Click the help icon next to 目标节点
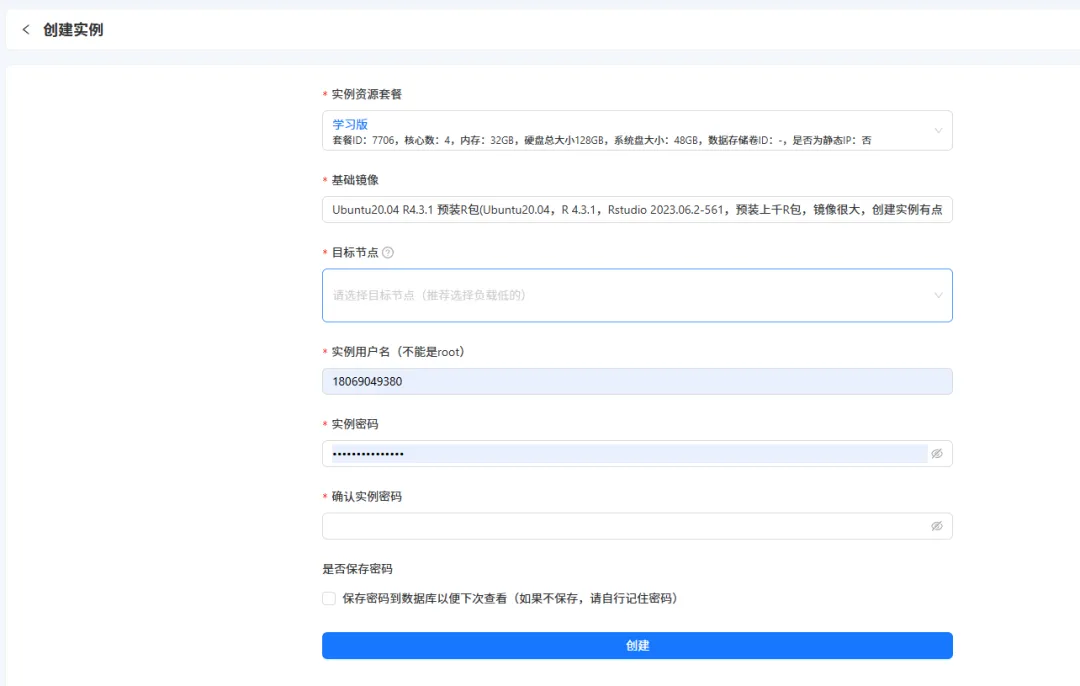Viewport: 1080px width, 686px height. tap(388, 253)
